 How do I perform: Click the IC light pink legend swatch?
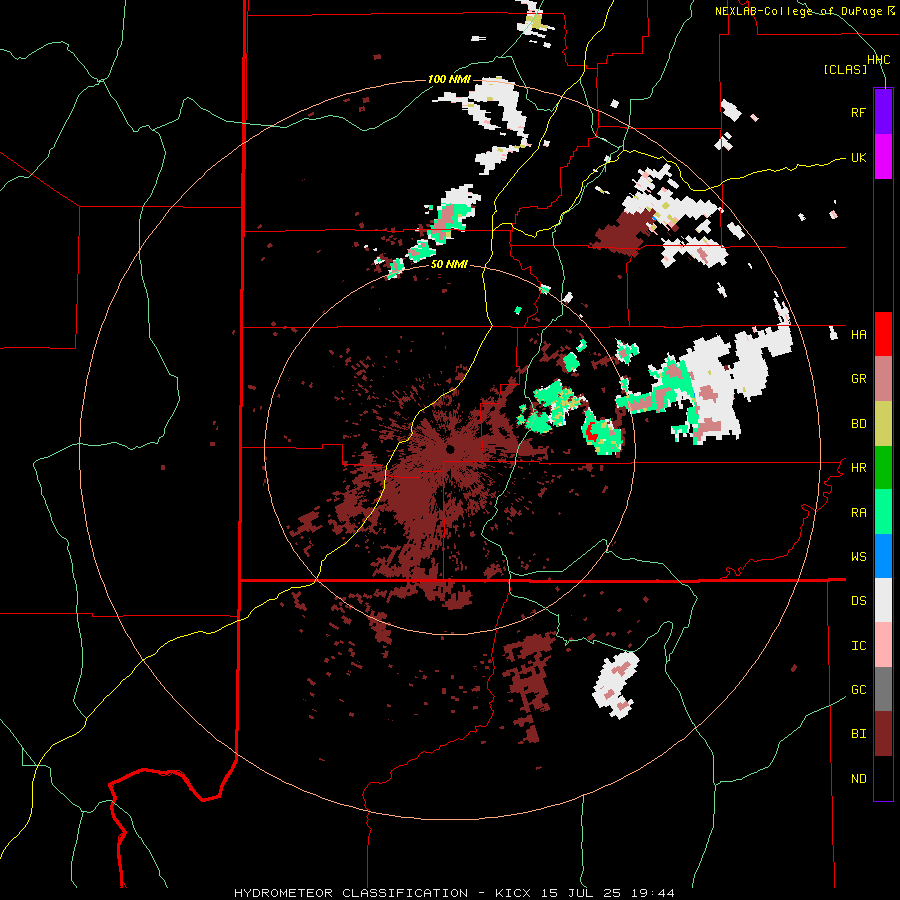coord(883,645)
